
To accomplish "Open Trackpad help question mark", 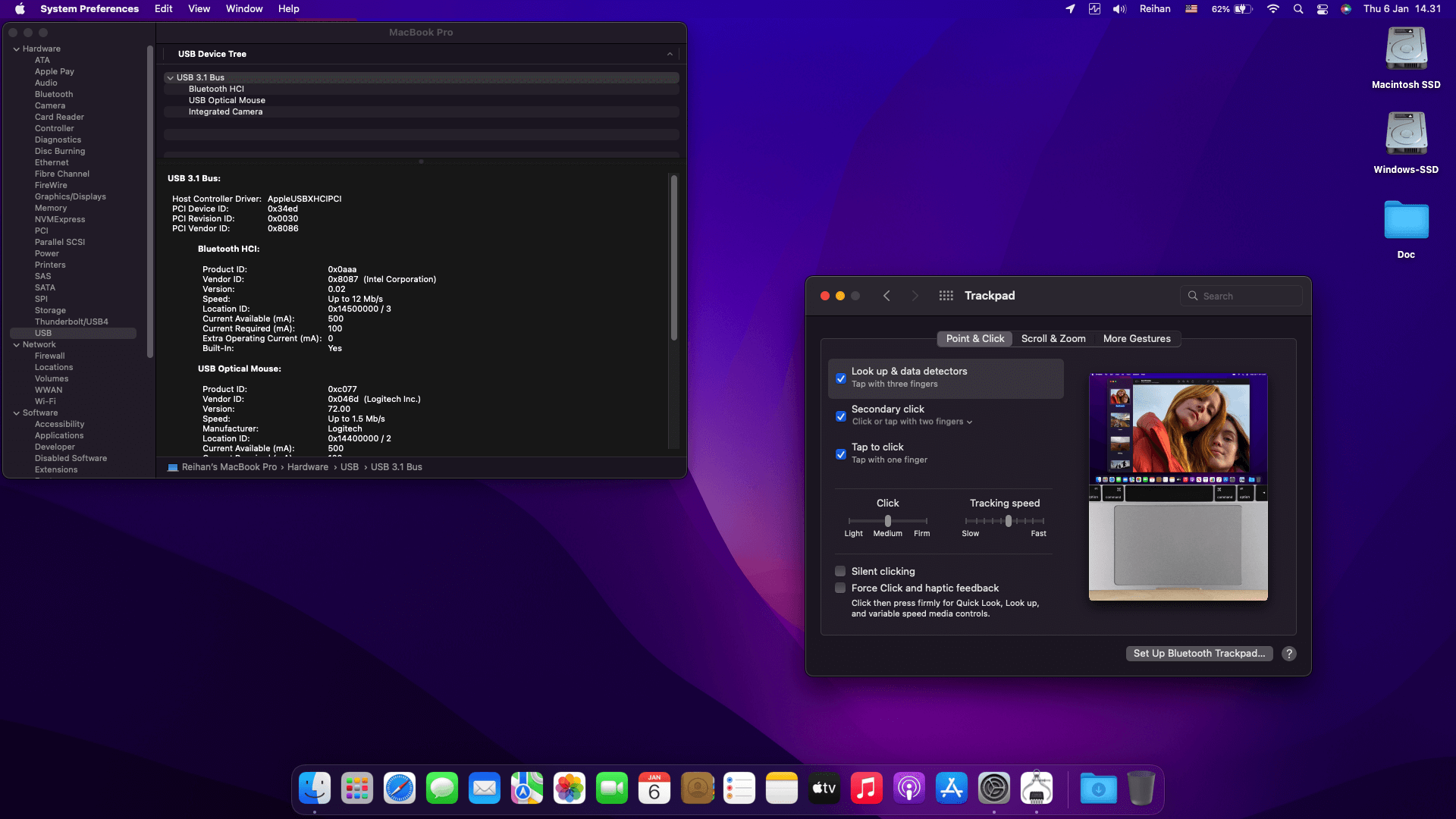I will pos(1289,654).
